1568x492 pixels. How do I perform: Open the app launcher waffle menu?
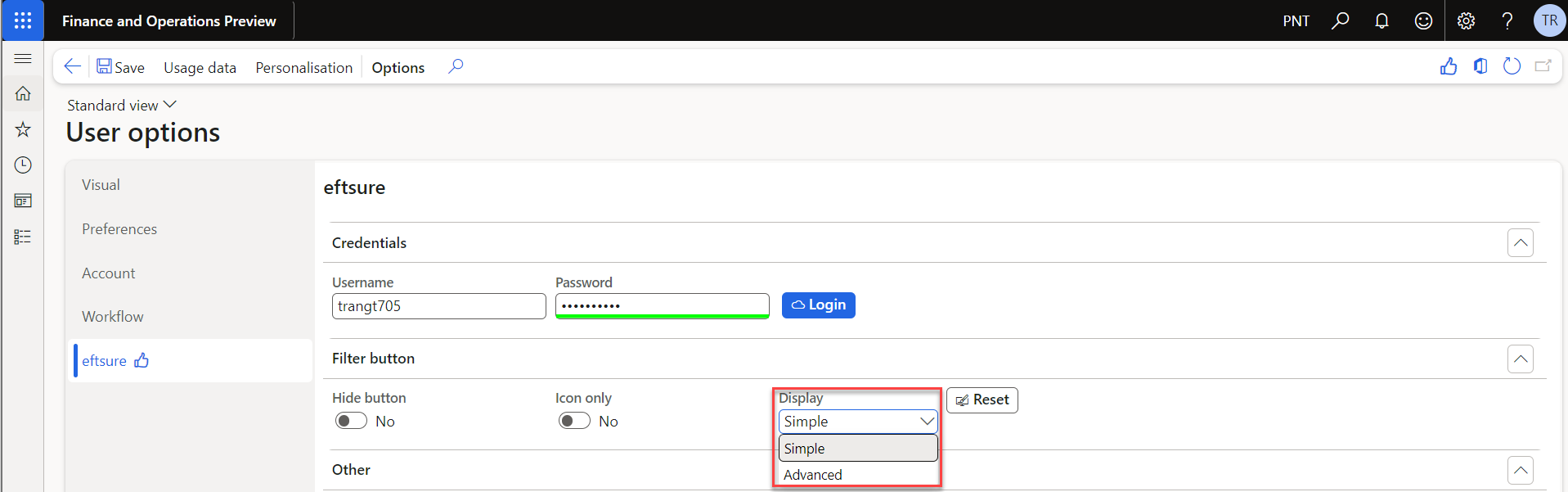23,20
